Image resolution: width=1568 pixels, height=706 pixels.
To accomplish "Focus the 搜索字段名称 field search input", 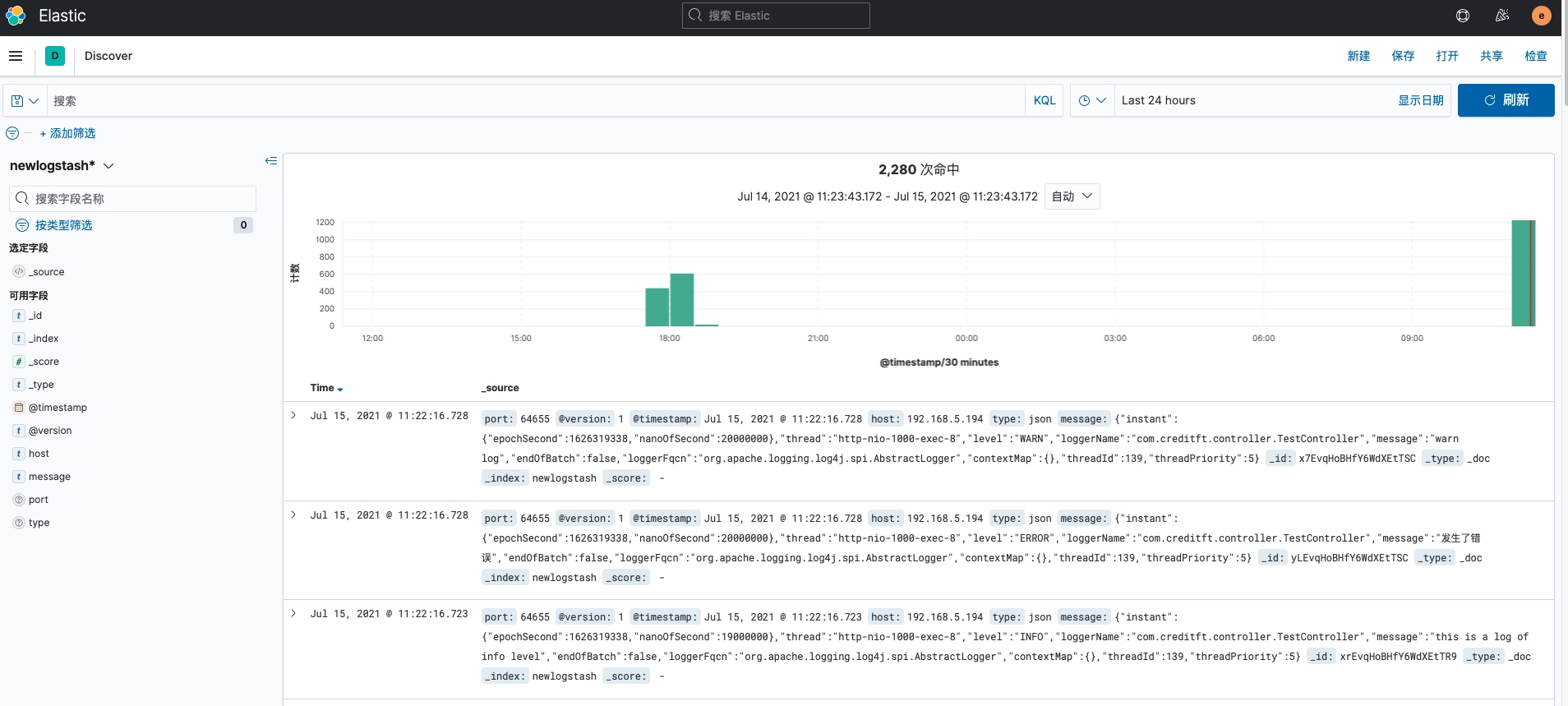I will coord(132,198).
